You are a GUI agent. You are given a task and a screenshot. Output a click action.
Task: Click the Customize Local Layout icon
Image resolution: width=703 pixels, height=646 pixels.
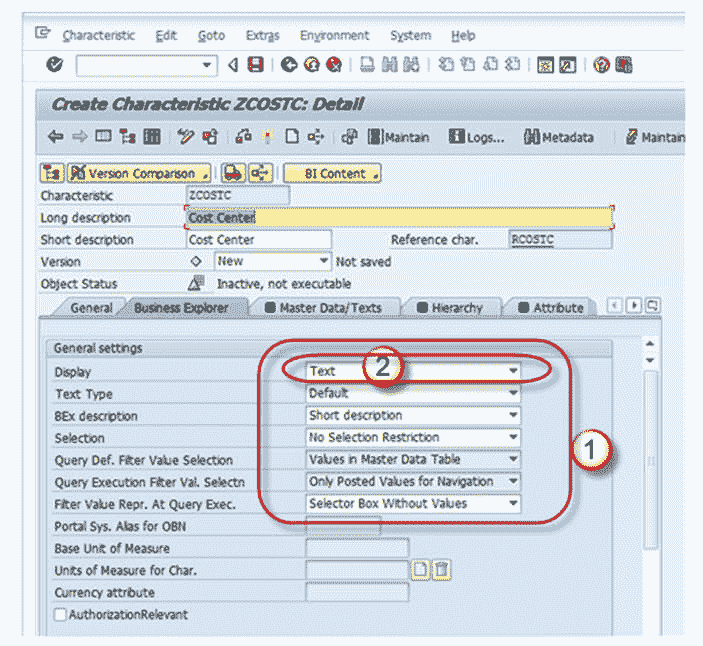click(624, 65)
